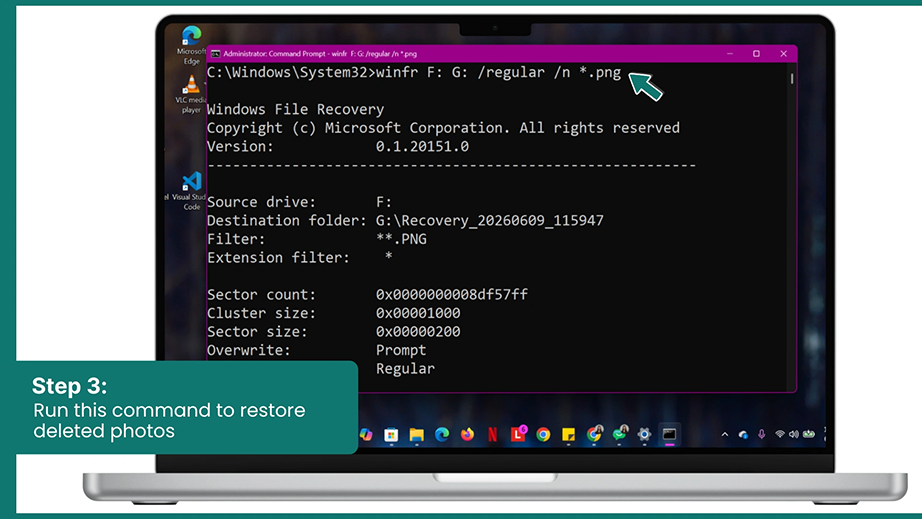
Task: Click the Command Prompt title bar icon
Action: tap(215, 53)
